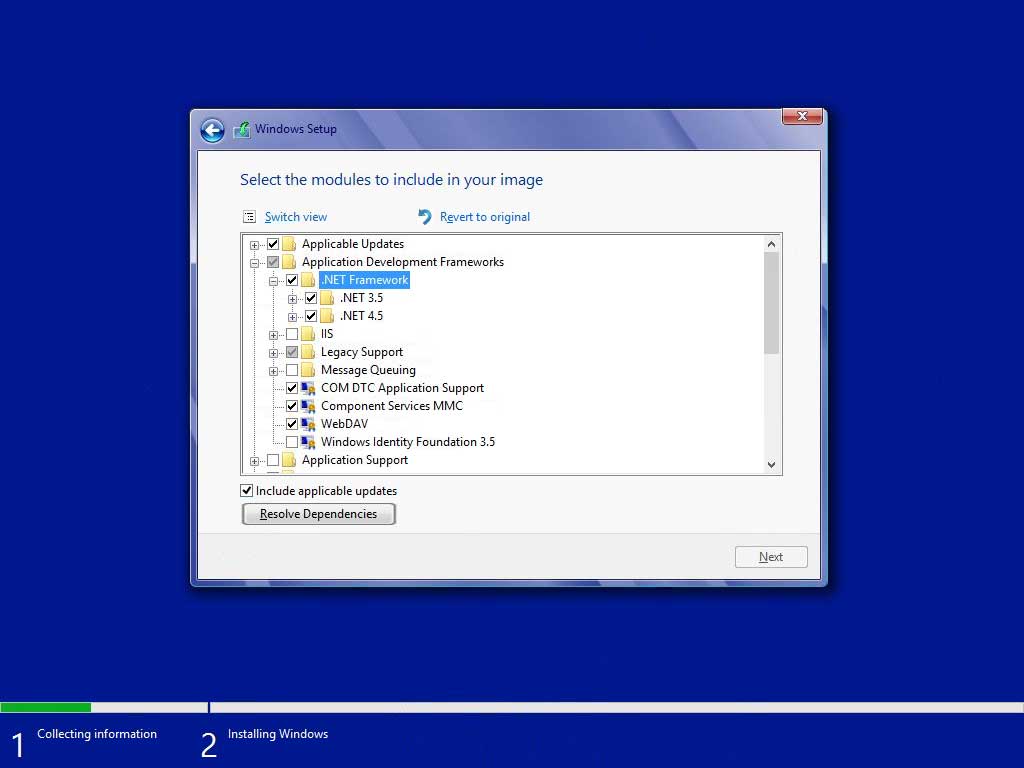Image resolution: width=1024 pixels, height=768 pixels.
Task: Uncheck Component Services MMC checkbox
Action: (x=292, y=406)
